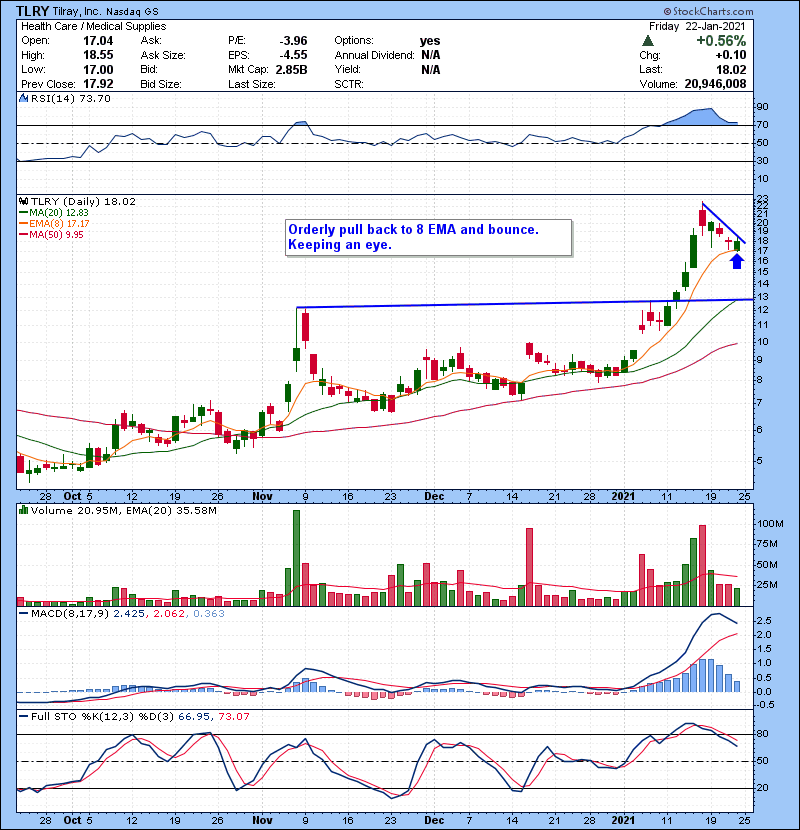Click the Nasdaq GS exchange label

tap(132, 12)
